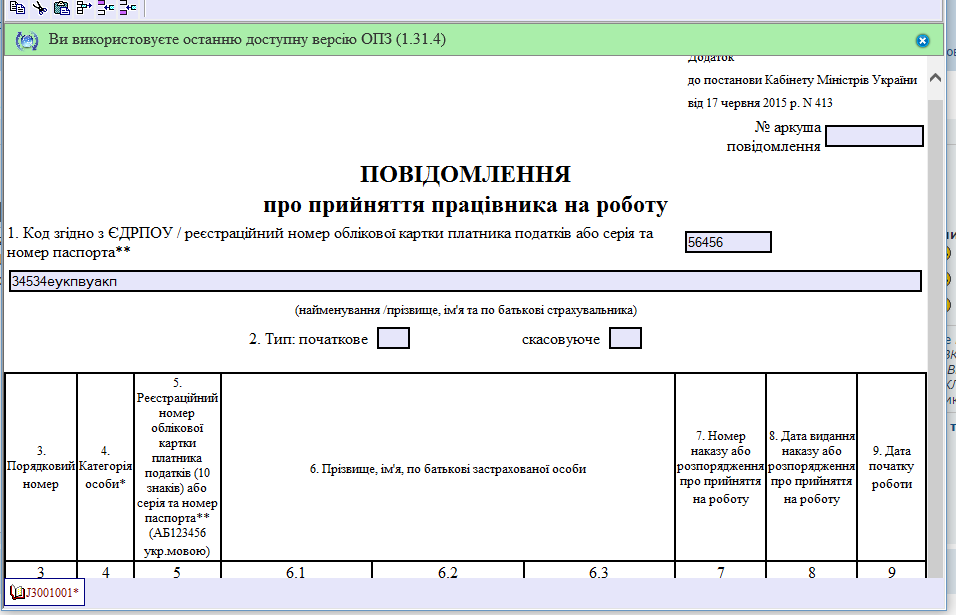The image size is (956, 615).
Task: Tick the 'скасовуюче' type checkbox
Action: (626, 338)
